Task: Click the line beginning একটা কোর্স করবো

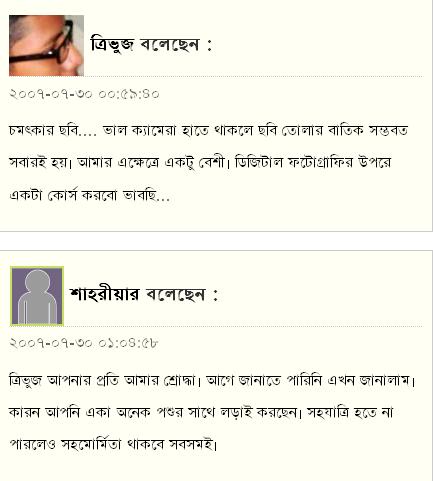Action: point(89,195)
